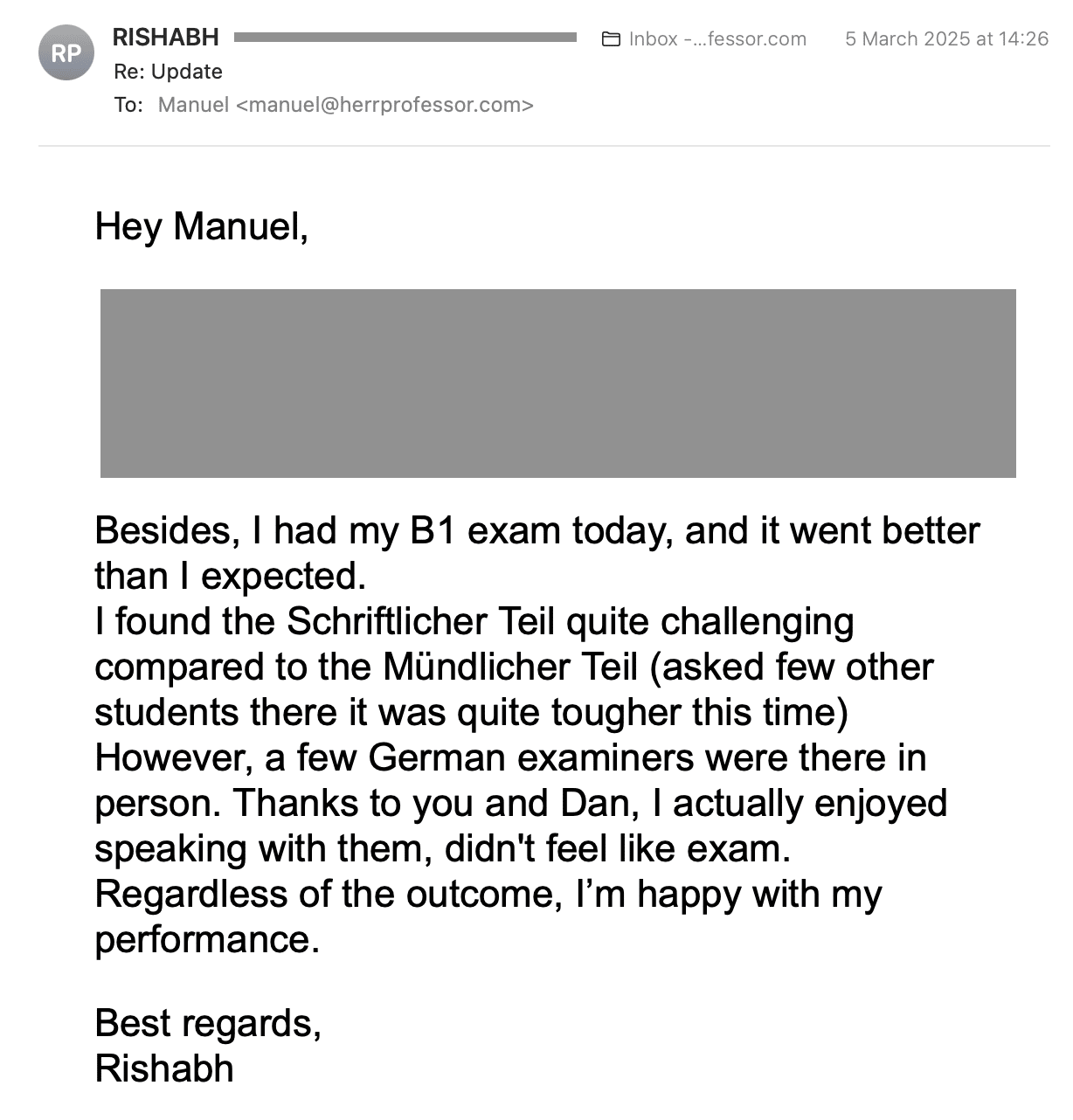The height and width of the screenshot is (1120, 1073).
Task: Click the 5 March 2025 timestamp
Action: click(946, 39)
